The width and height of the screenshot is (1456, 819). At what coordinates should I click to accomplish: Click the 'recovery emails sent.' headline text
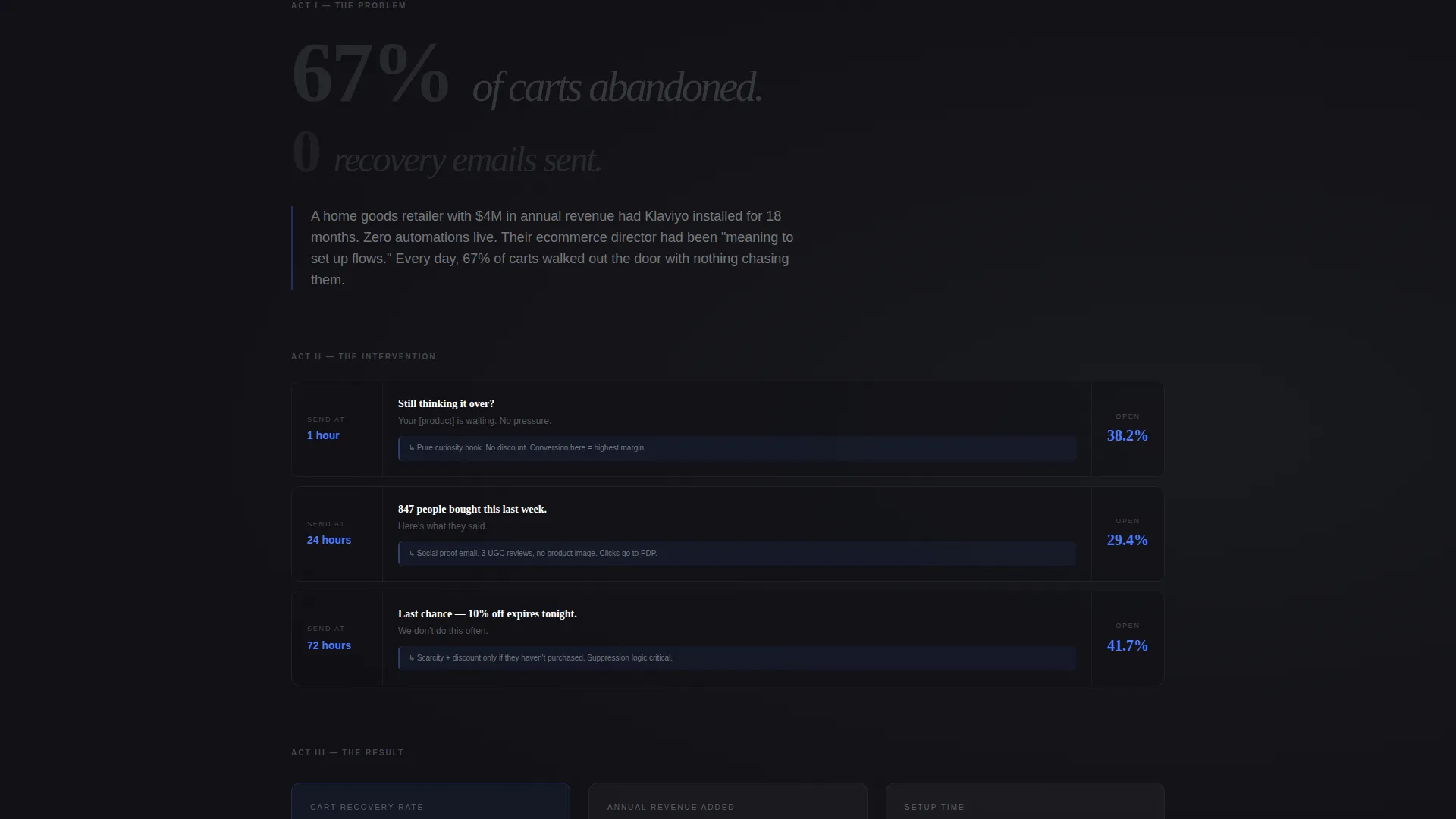[x=468, y=160]
